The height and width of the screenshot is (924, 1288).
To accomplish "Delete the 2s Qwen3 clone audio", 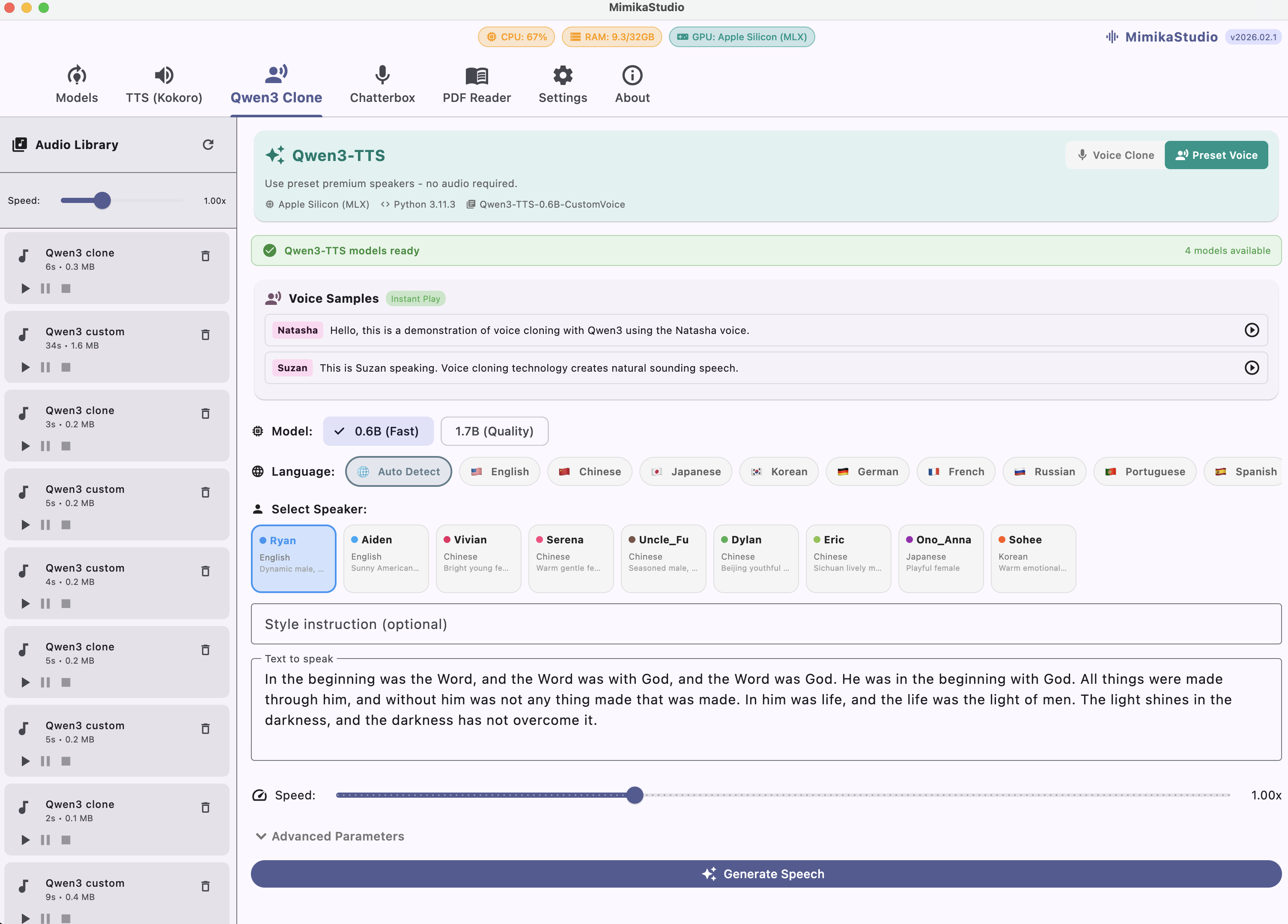I will coord(206,808).
